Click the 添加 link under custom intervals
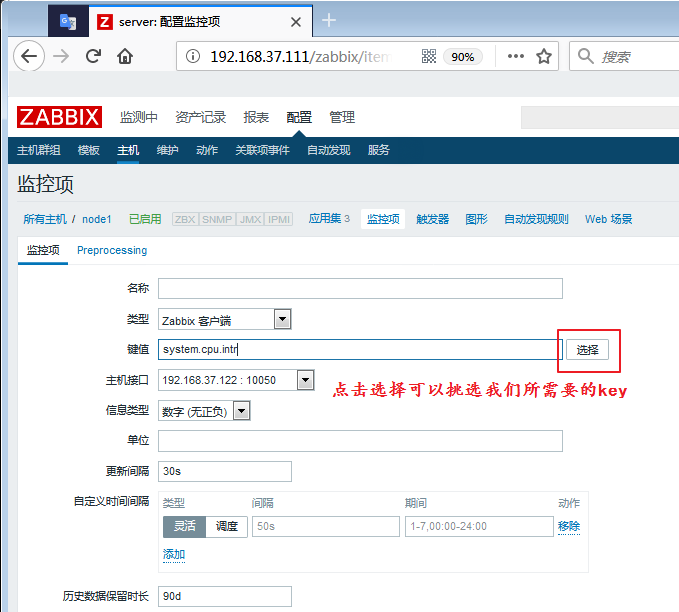The height and width of the screenshot is (612, 679). (x=173, y=554)
